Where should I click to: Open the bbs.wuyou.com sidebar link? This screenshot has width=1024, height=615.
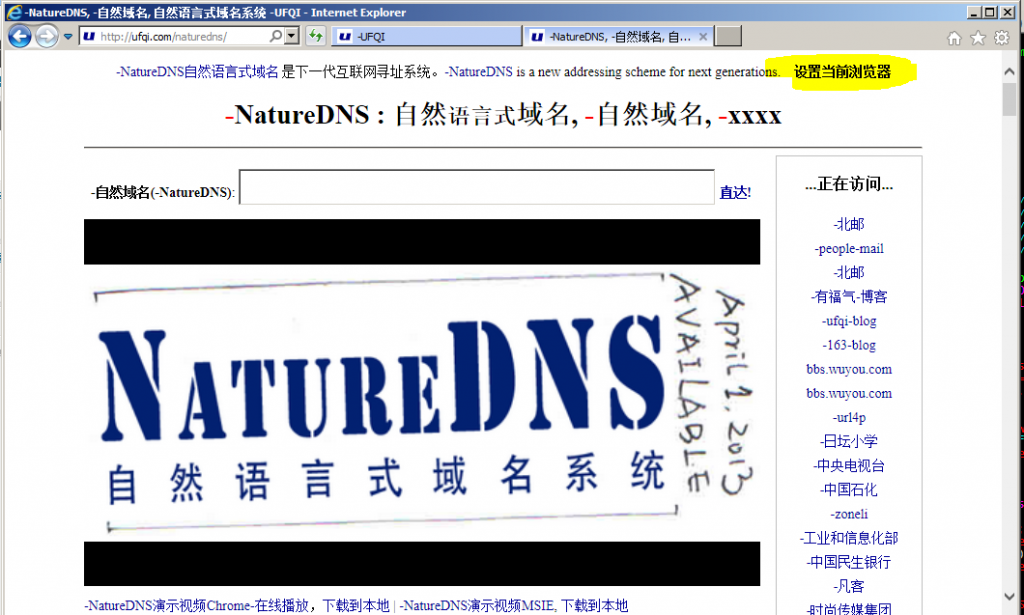[x=848, y=369]
